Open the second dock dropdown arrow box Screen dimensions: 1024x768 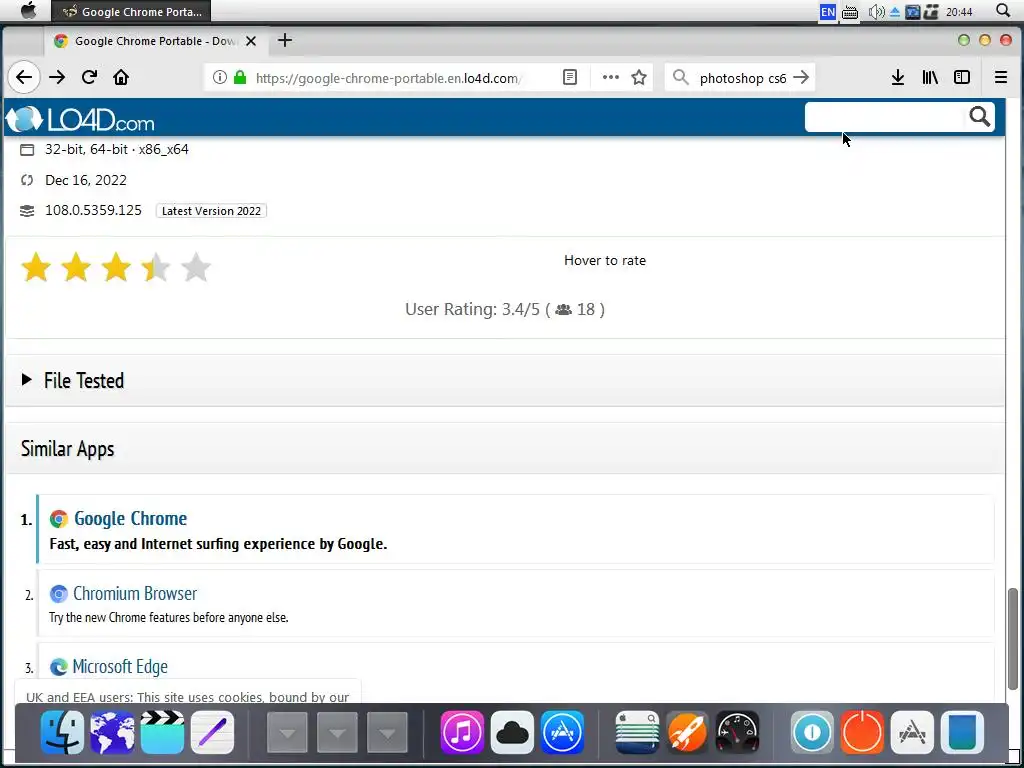click(338, 732)
